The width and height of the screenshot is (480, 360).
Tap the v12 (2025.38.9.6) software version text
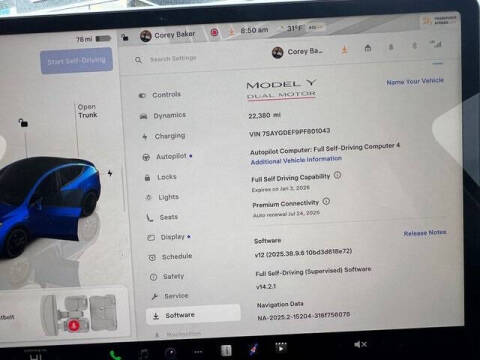[x=303, y=253]
